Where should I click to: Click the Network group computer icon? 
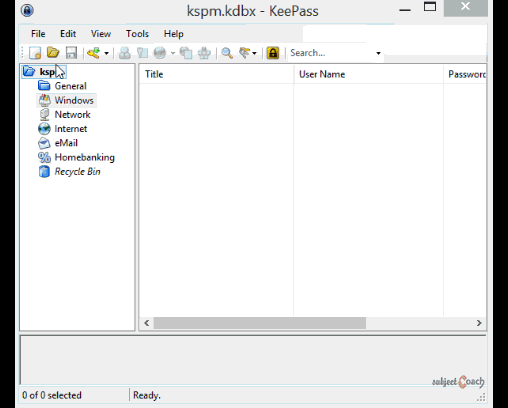tap(44, 115)
